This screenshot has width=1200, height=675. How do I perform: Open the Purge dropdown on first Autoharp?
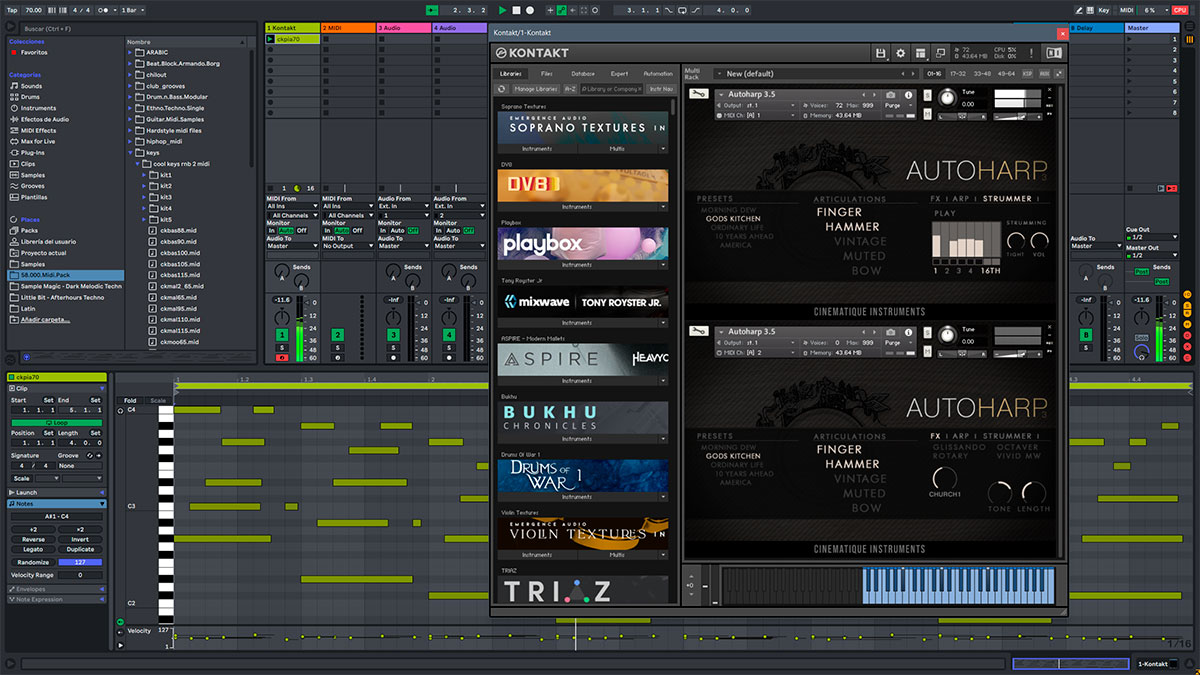898,105
